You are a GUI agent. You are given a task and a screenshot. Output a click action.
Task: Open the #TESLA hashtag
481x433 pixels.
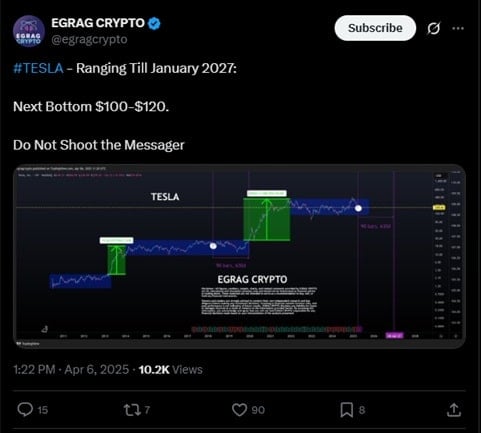[38, 68]
